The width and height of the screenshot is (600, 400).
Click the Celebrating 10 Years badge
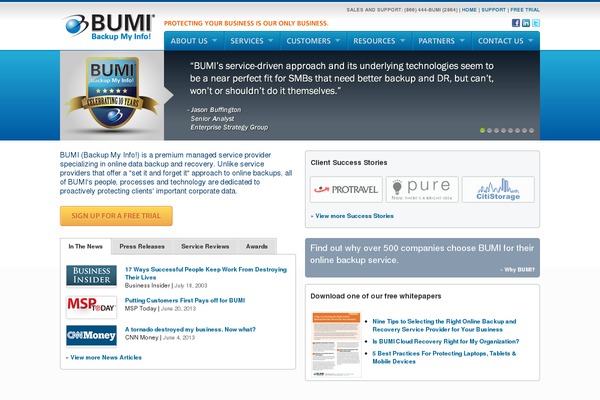pyautogui.click(x=112, y=93)
